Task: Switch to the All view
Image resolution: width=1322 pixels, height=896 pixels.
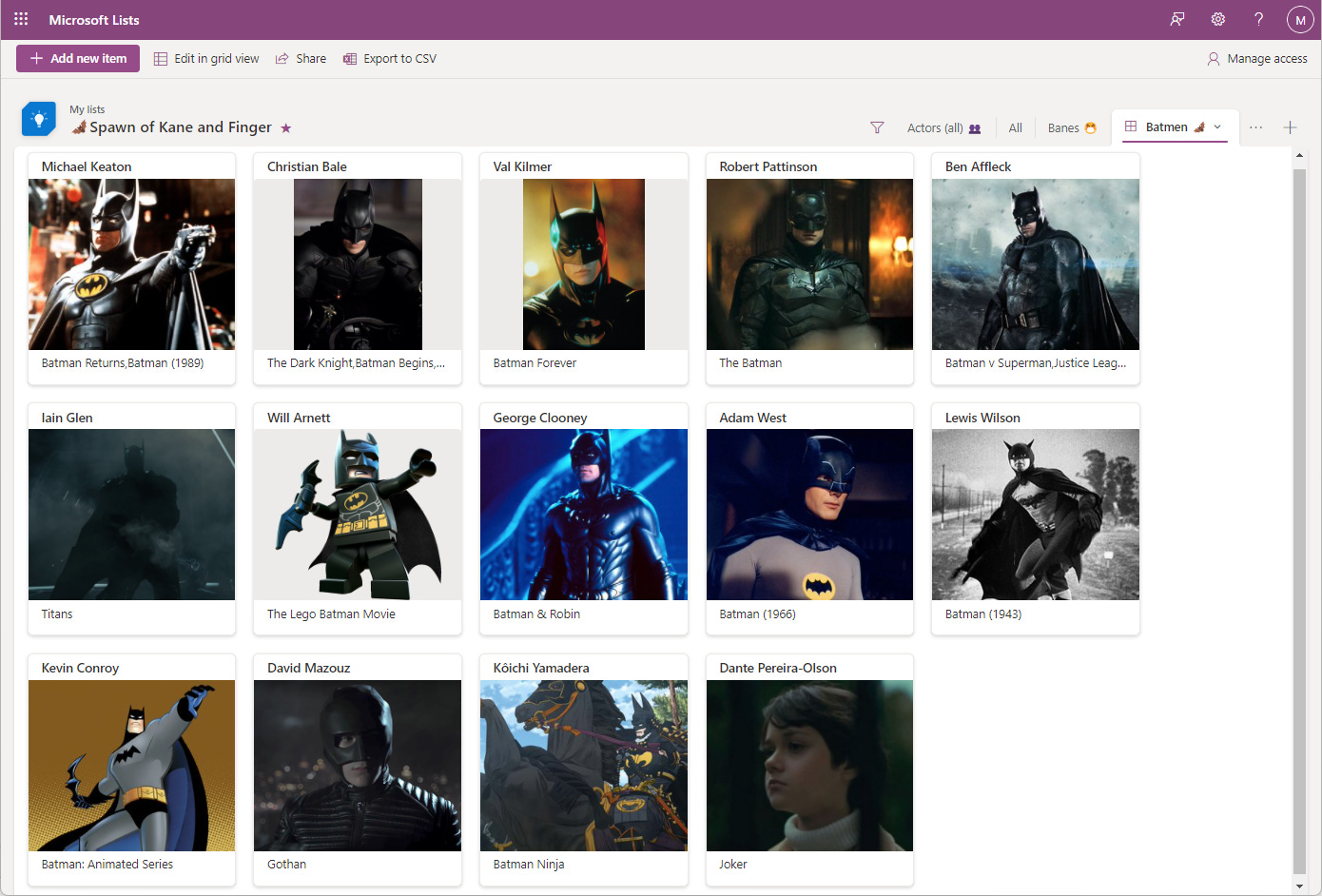Action: (1015, 127)
